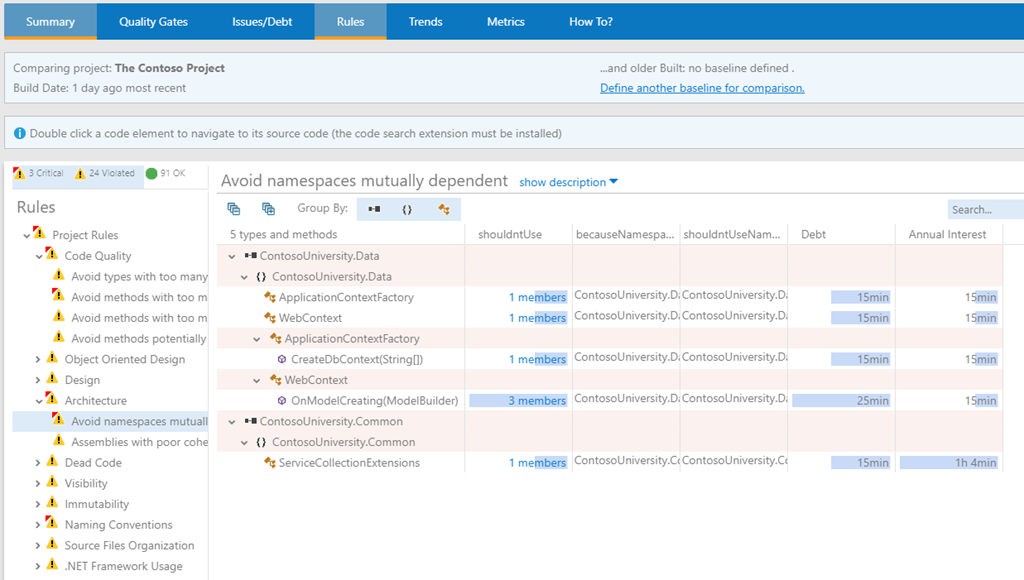The image size is (1024, 580).
Task: Group results by namespace braces icon
Action: [407, 209]
